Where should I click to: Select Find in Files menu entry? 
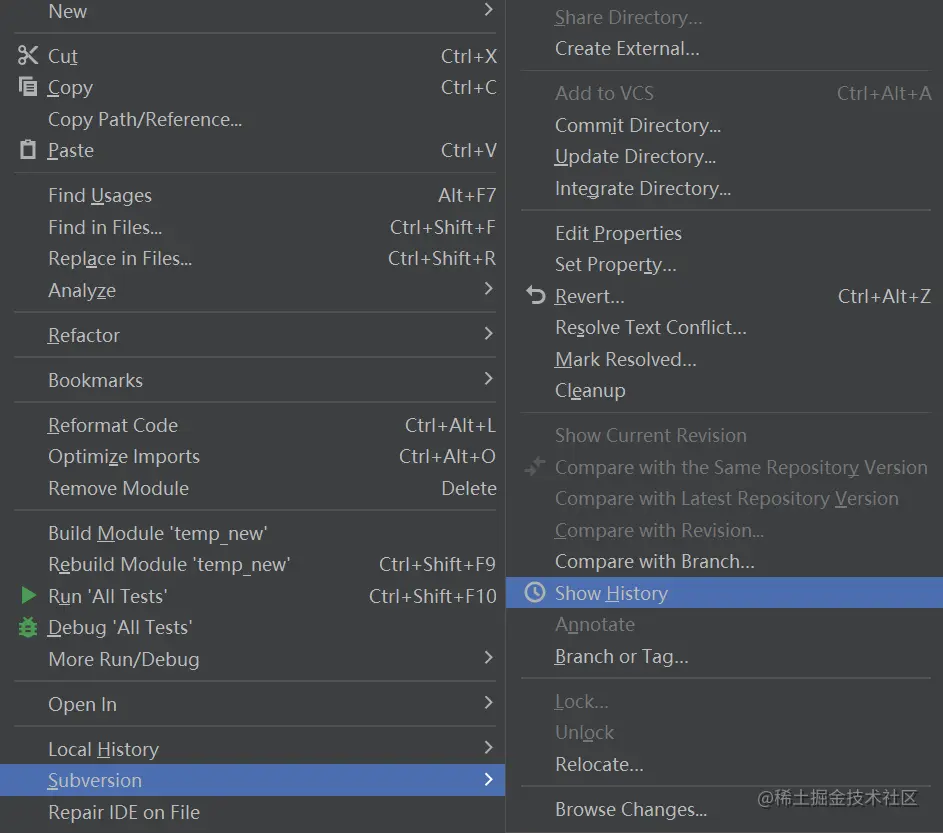105,227
